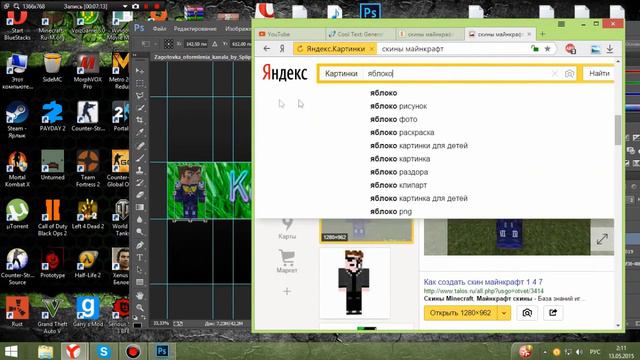Viewport: 640px width, 360px height.
Task: Select the Pen tool in Photoshop
Action: click(x=140, y=245)
